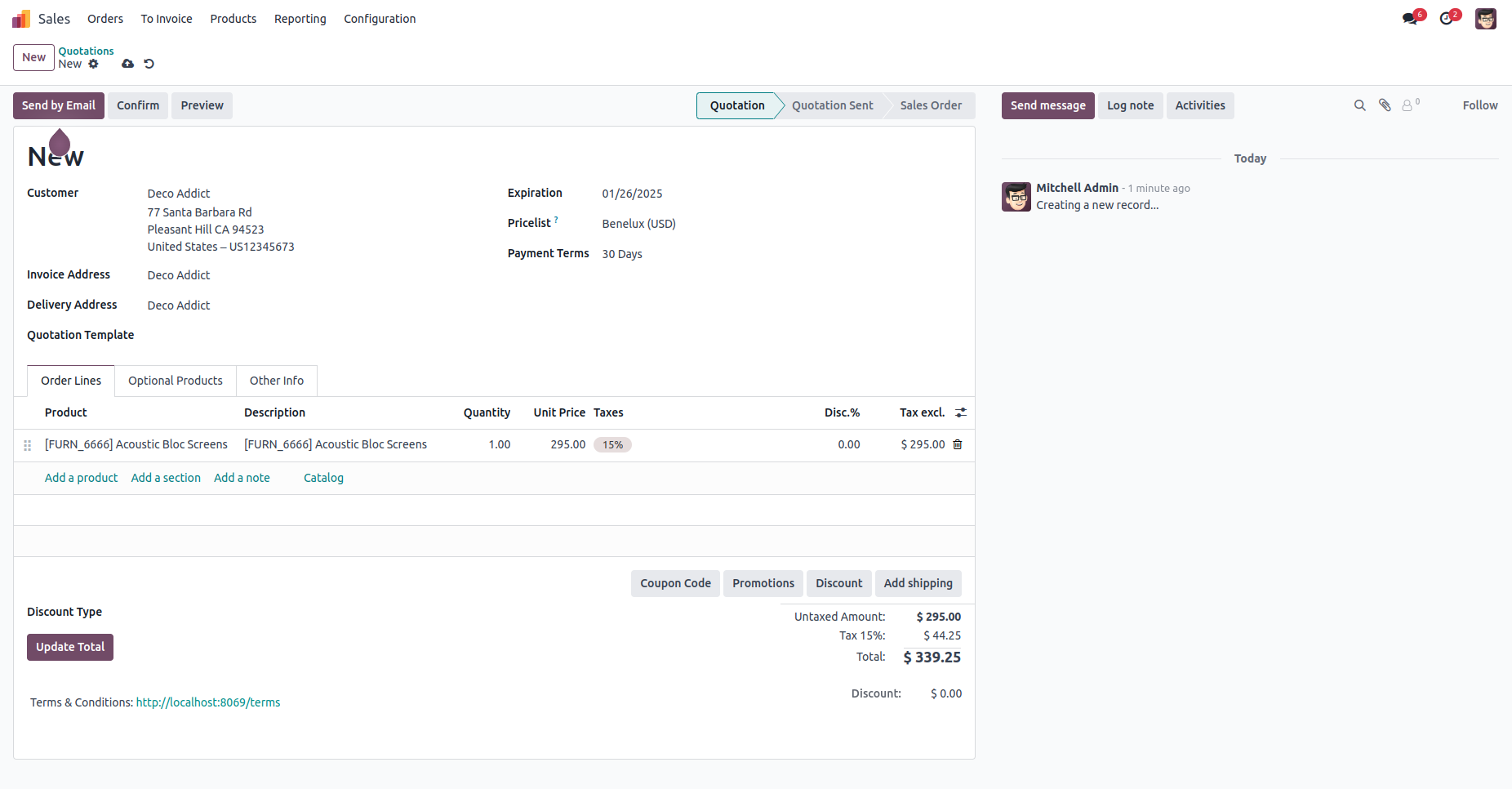
Task: Delete the Acoustic Bloc Screens order line
Action: coord(958,444)
